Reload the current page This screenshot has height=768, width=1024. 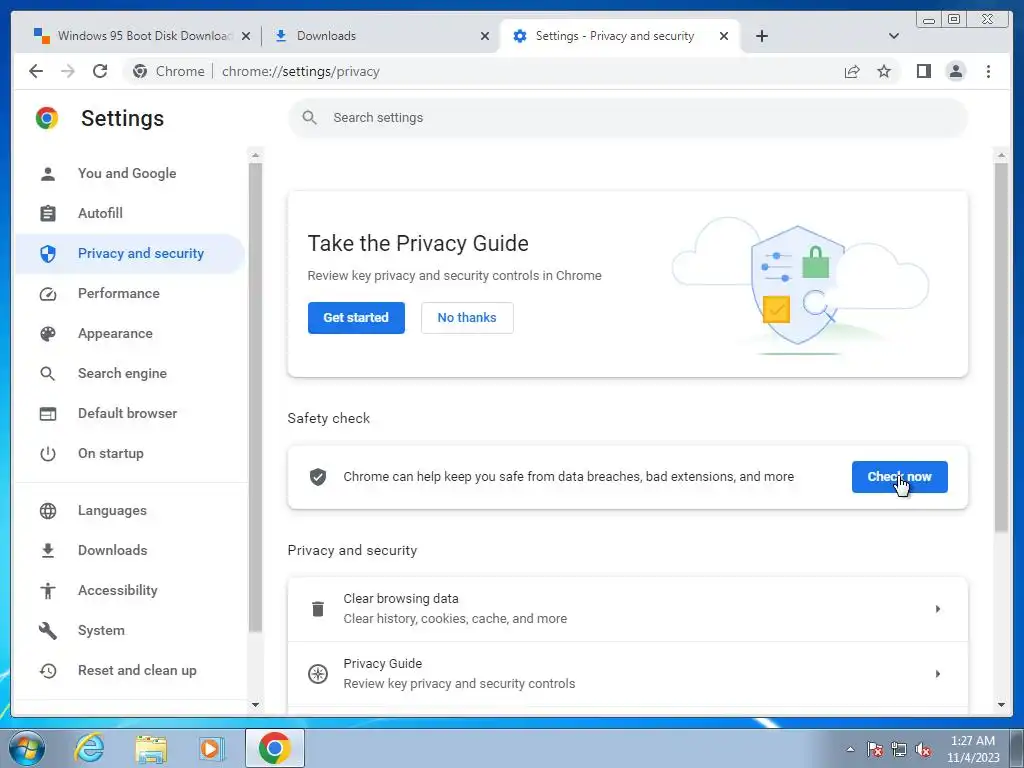coord(100,71)
